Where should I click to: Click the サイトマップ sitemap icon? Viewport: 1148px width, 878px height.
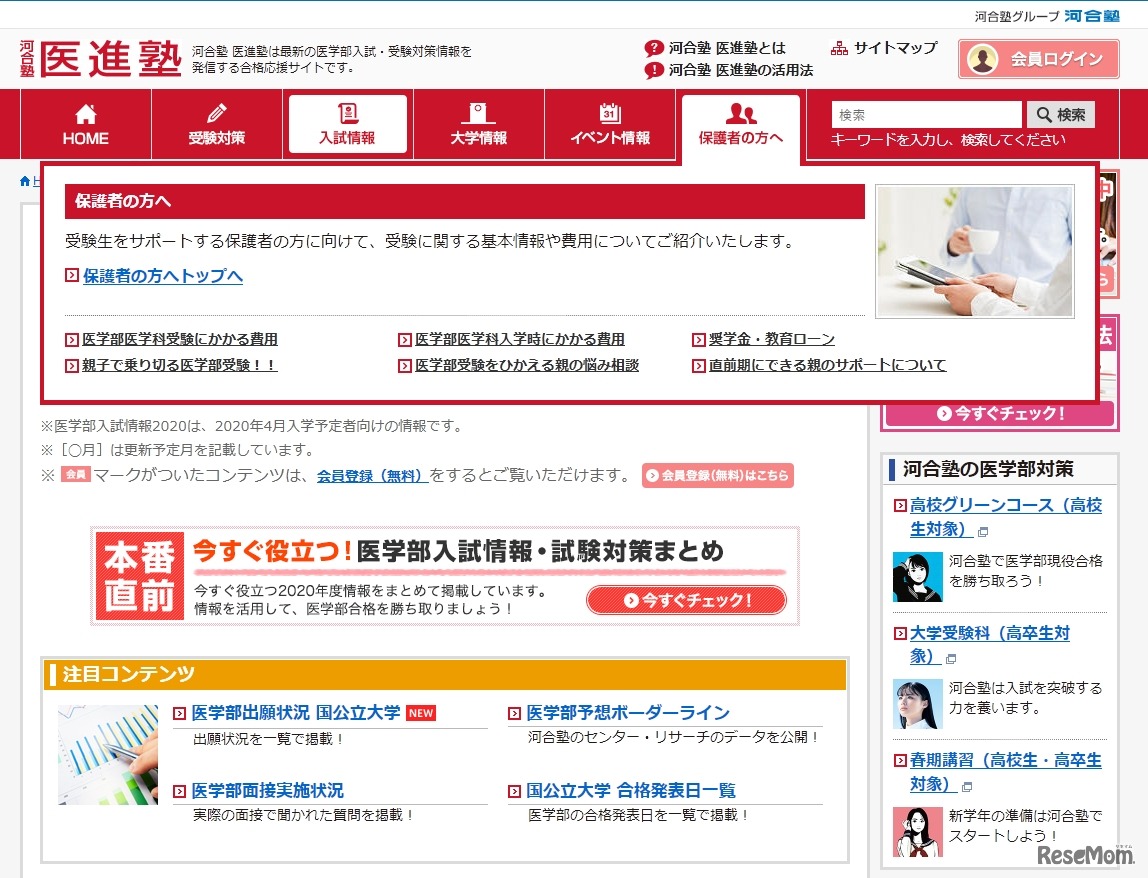(x=837, y=47)
